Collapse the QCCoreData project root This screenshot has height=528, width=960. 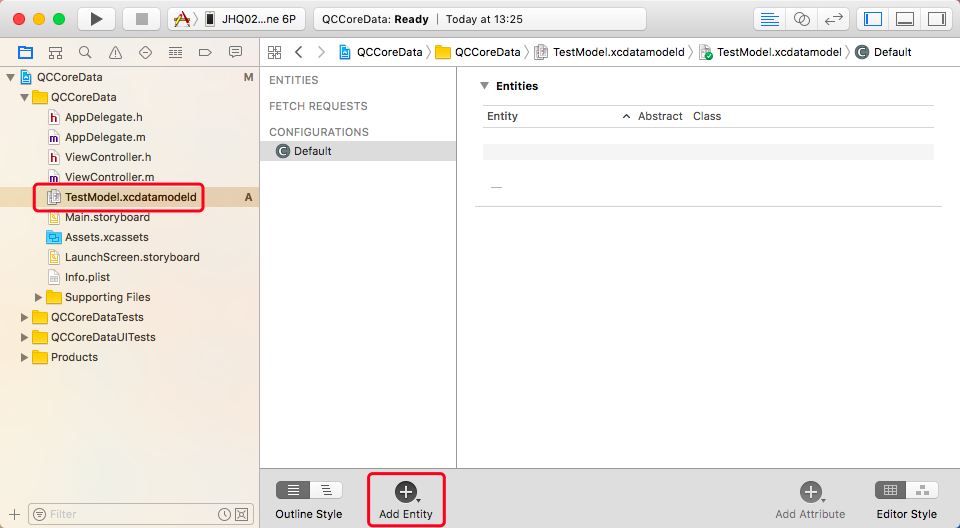click(10, 77)
